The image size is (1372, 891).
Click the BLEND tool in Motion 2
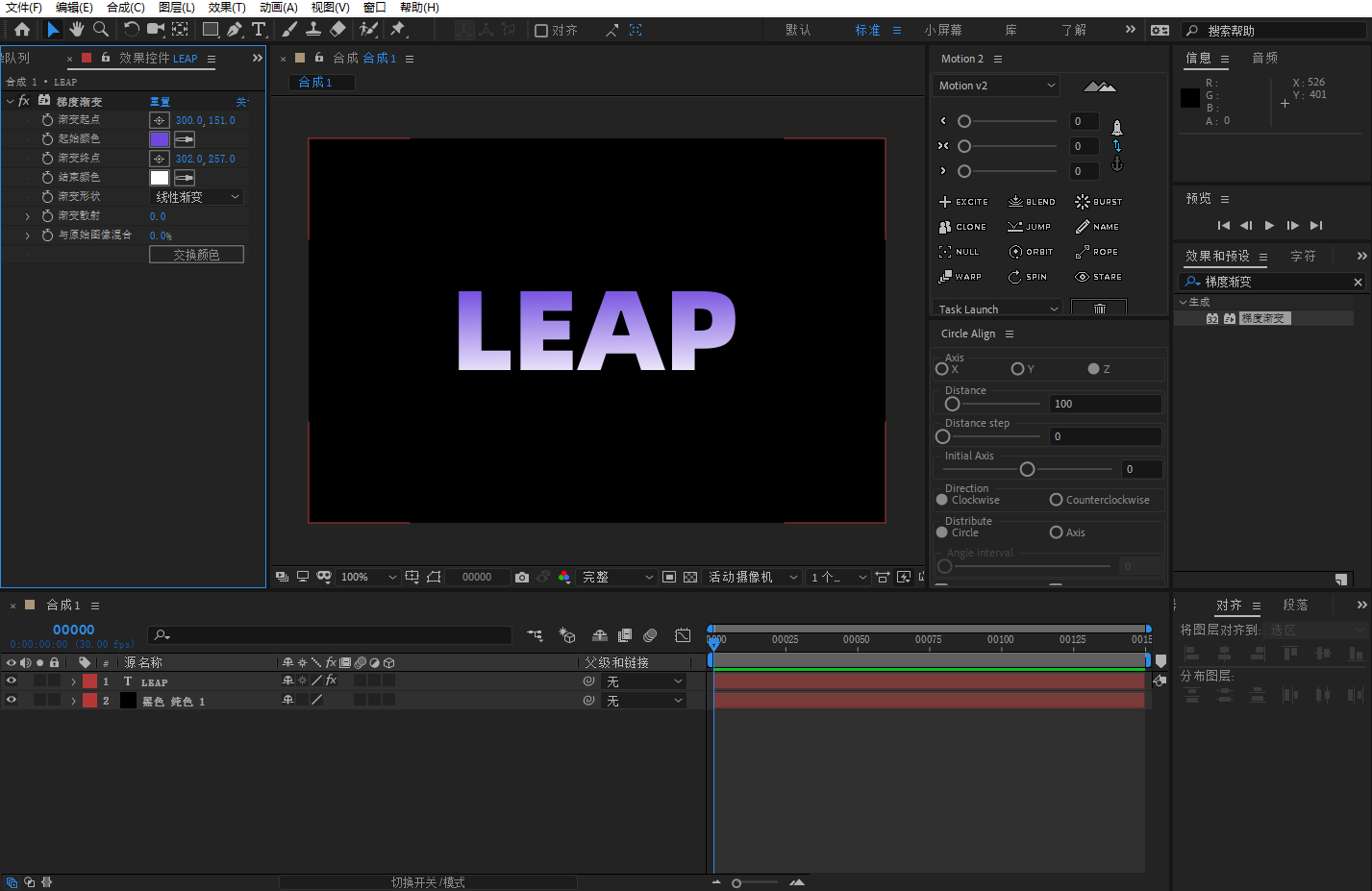click(1032, 202)
